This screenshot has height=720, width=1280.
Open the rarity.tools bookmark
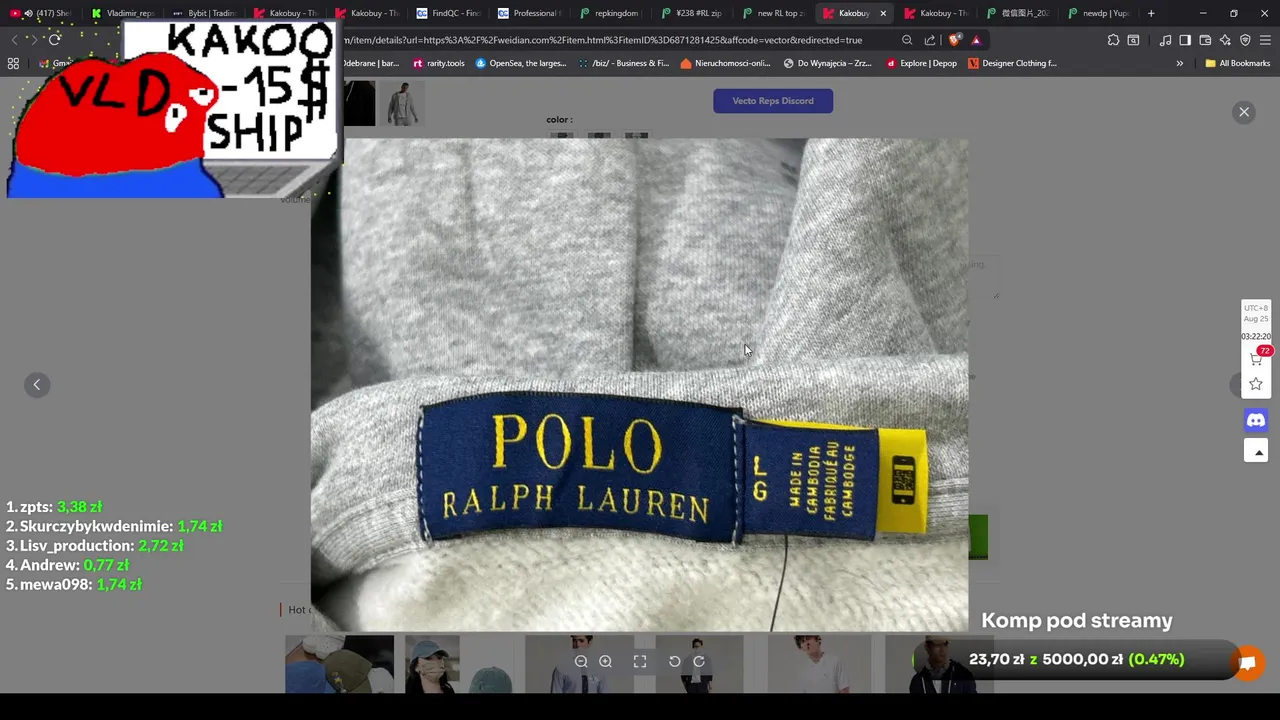coord(438,63)
